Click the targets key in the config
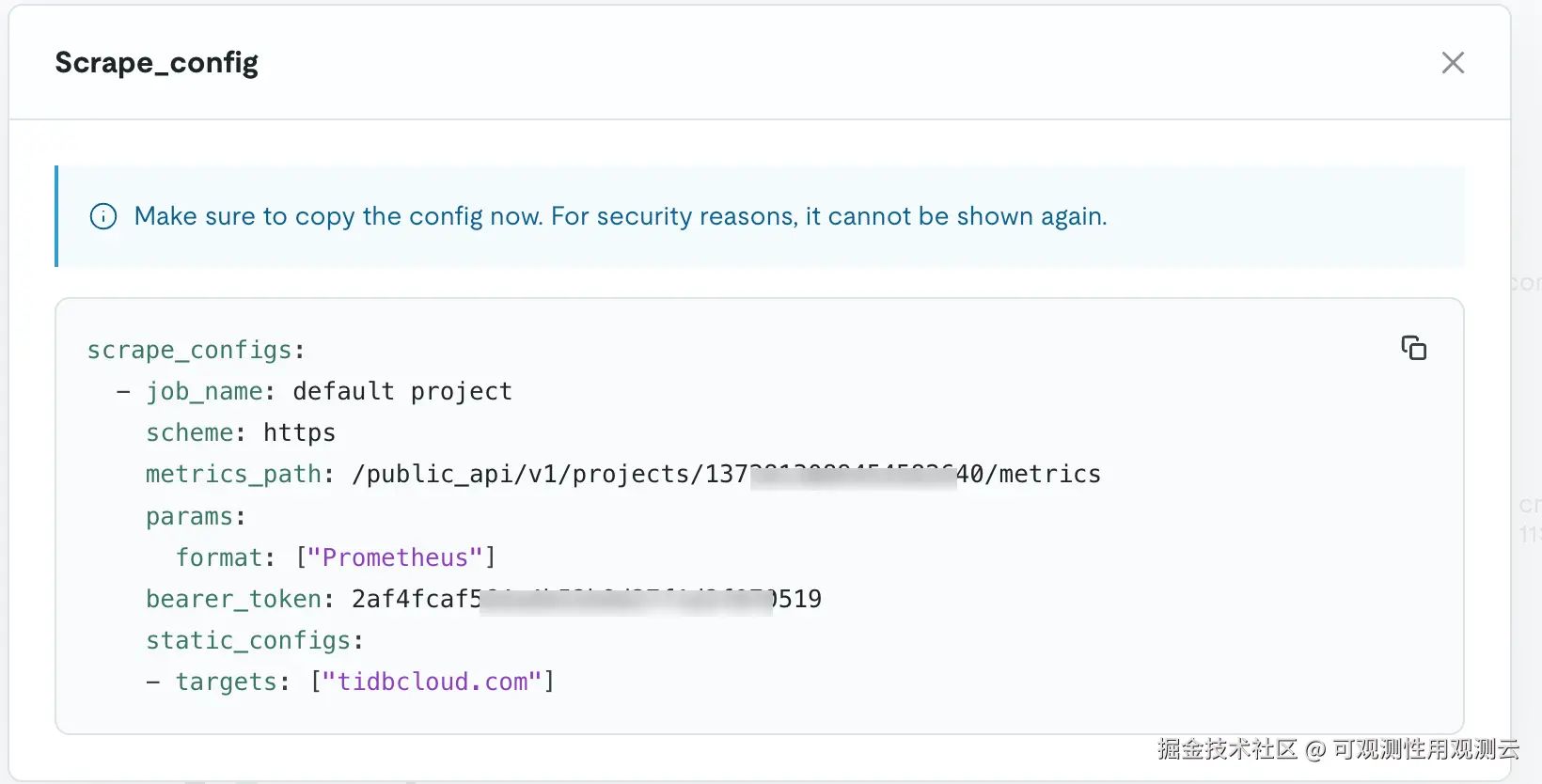This screenshot has height=784, width=1542. click(226, 682)
